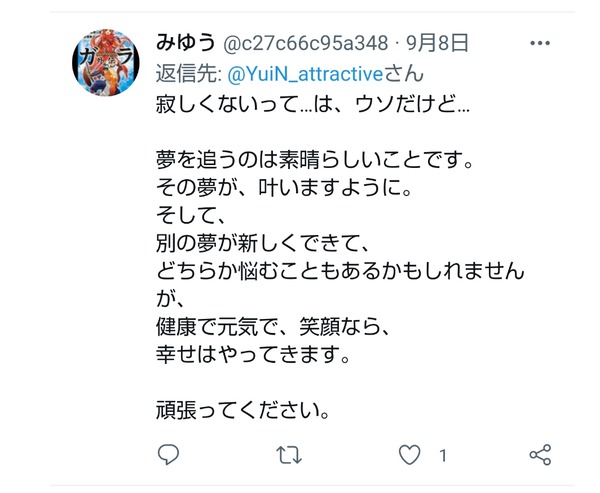The width and height of the screenshot is (600, 493).
Task: Like the tweet with the heart icon
Action: click(409, 455)
